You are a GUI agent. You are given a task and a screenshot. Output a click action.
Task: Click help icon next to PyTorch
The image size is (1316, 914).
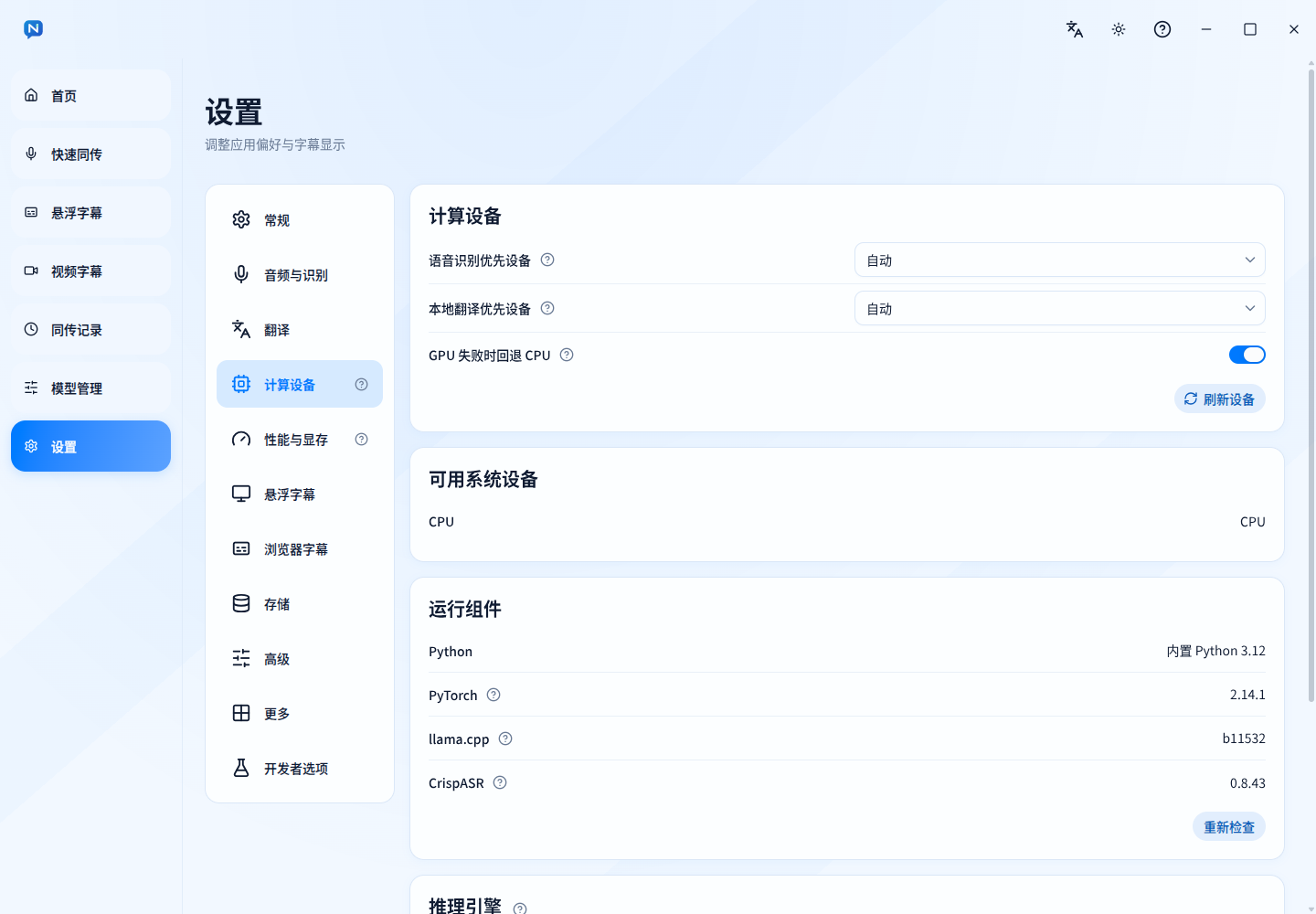click(x=493, y=695)
